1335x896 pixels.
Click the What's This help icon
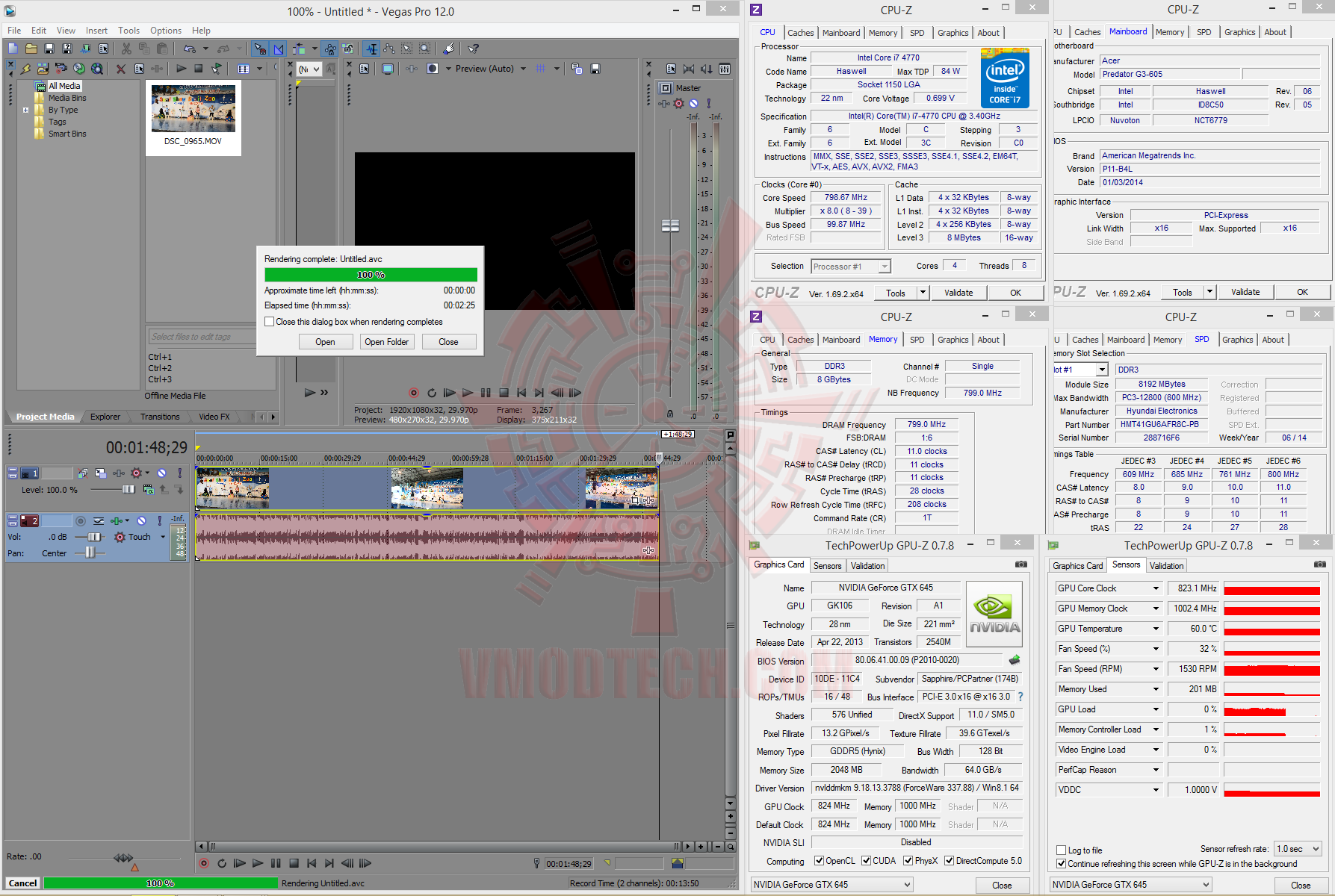click(x=473, y=49)
